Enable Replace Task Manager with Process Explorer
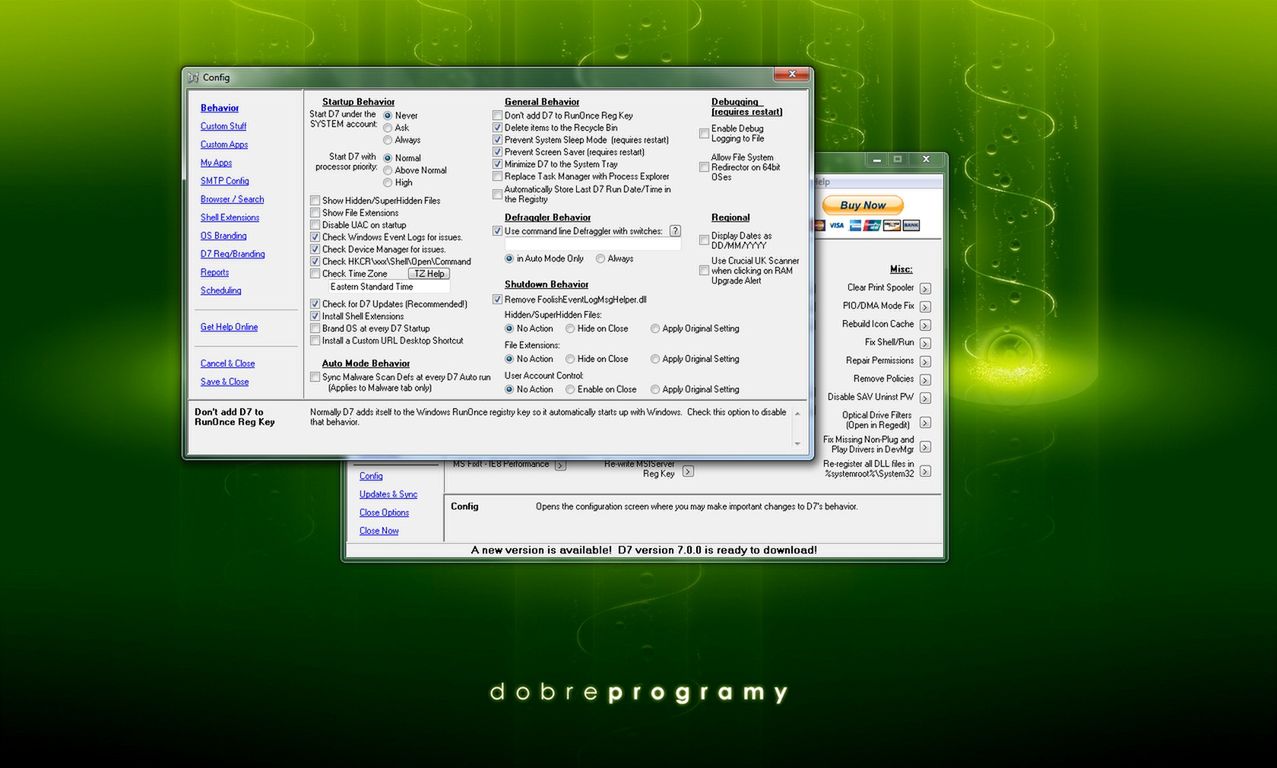This screenshot has height=768, width=1277. coord(497,176)
